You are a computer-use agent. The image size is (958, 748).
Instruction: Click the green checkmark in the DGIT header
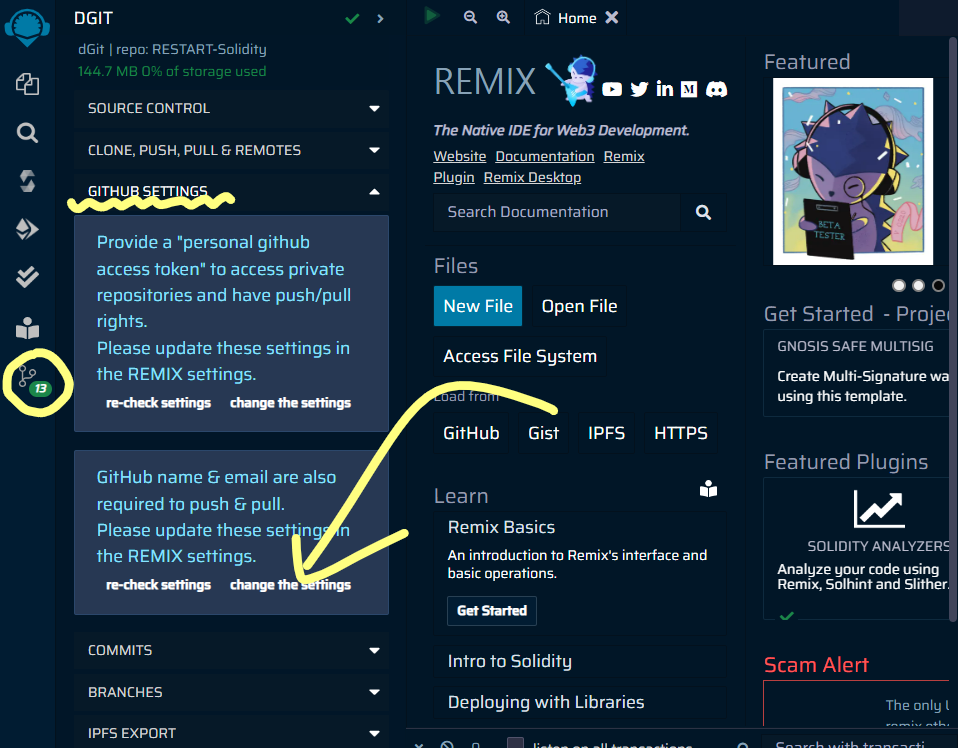click(352, 19)
